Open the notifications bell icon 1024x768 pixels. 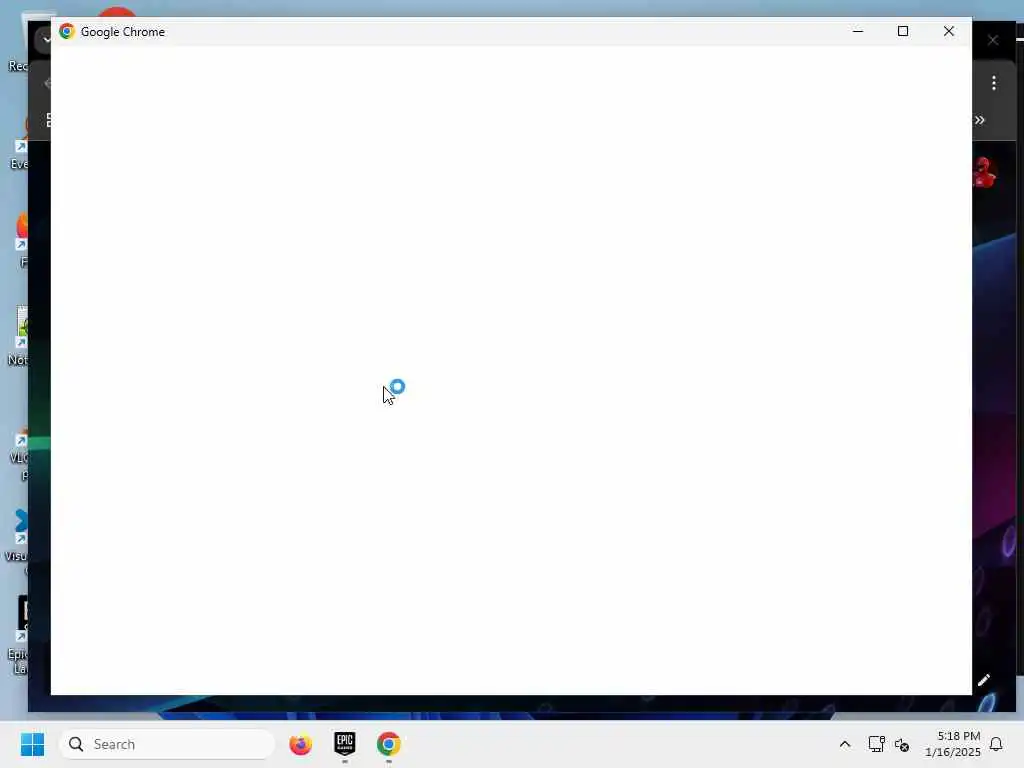996,744
